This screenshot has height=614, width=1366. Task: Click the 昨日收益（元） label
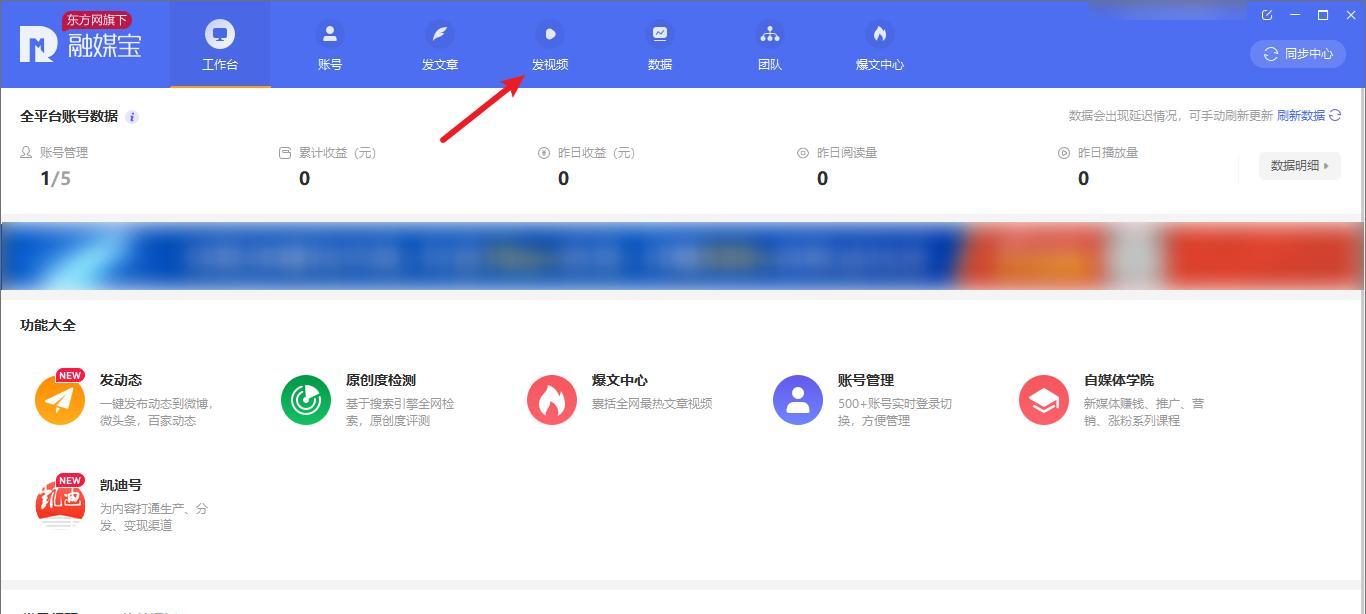[596, 153]
